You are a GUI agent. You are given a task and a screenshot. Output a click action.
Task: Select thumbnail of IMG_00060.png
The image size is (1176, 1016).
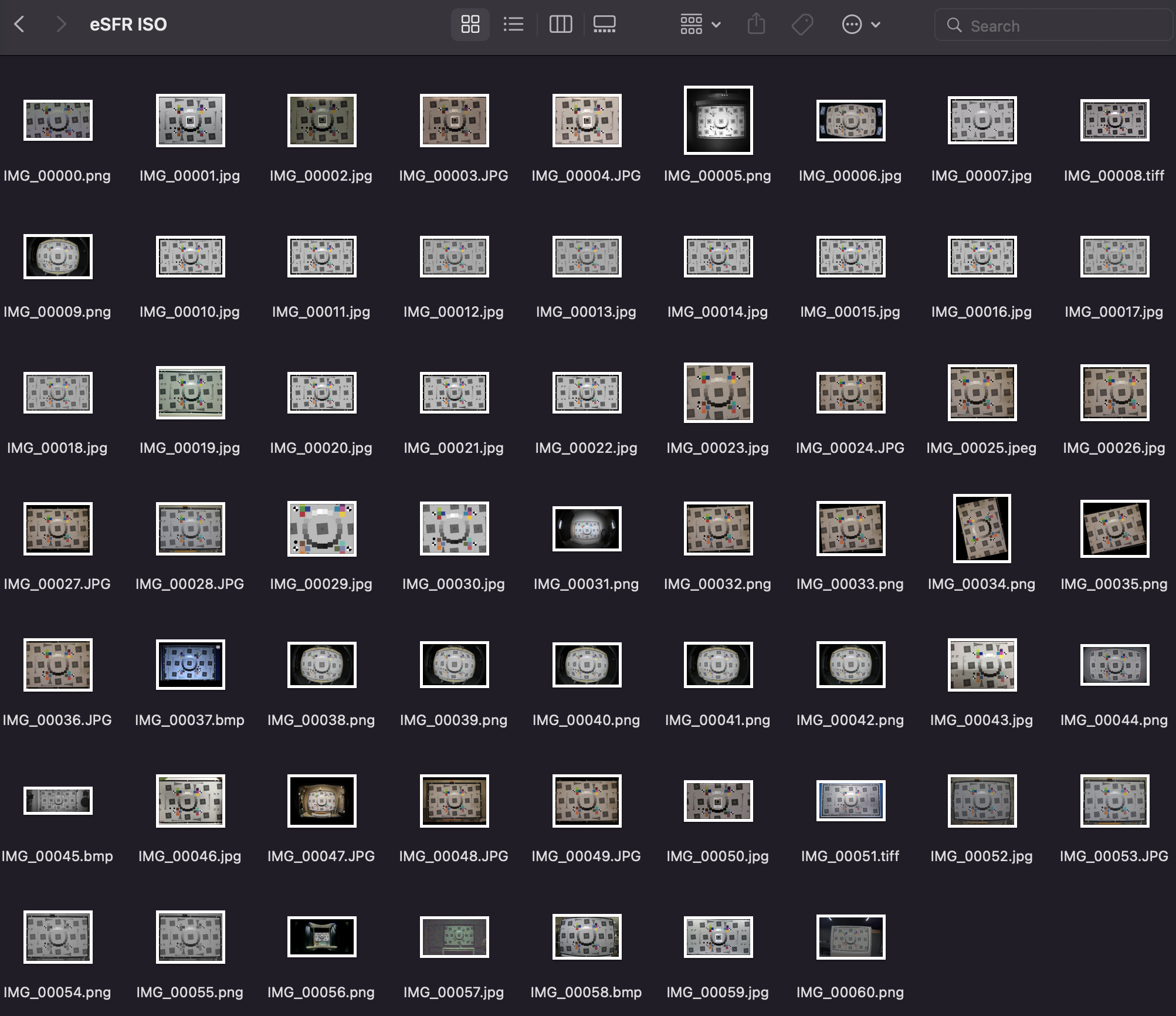click(x=851, y=937)
